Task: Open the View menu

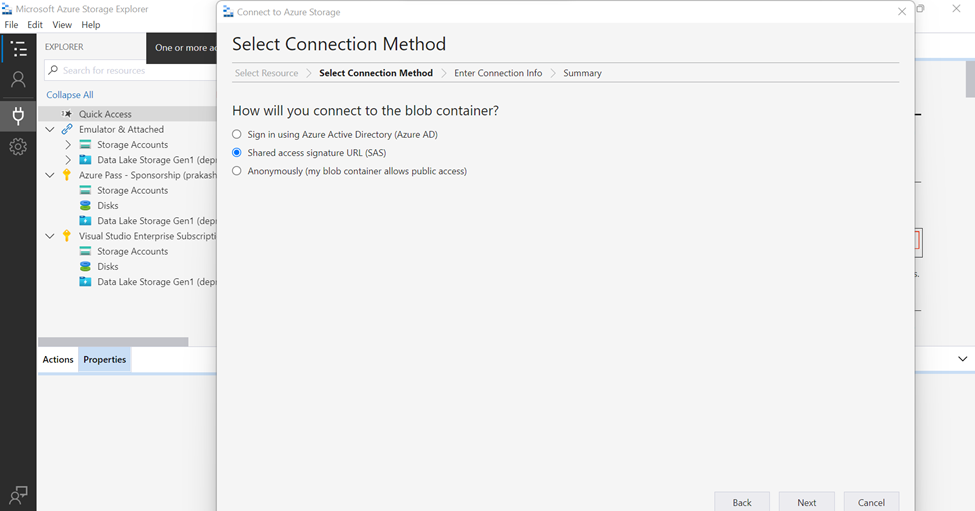Action: [x=62, y=25]
